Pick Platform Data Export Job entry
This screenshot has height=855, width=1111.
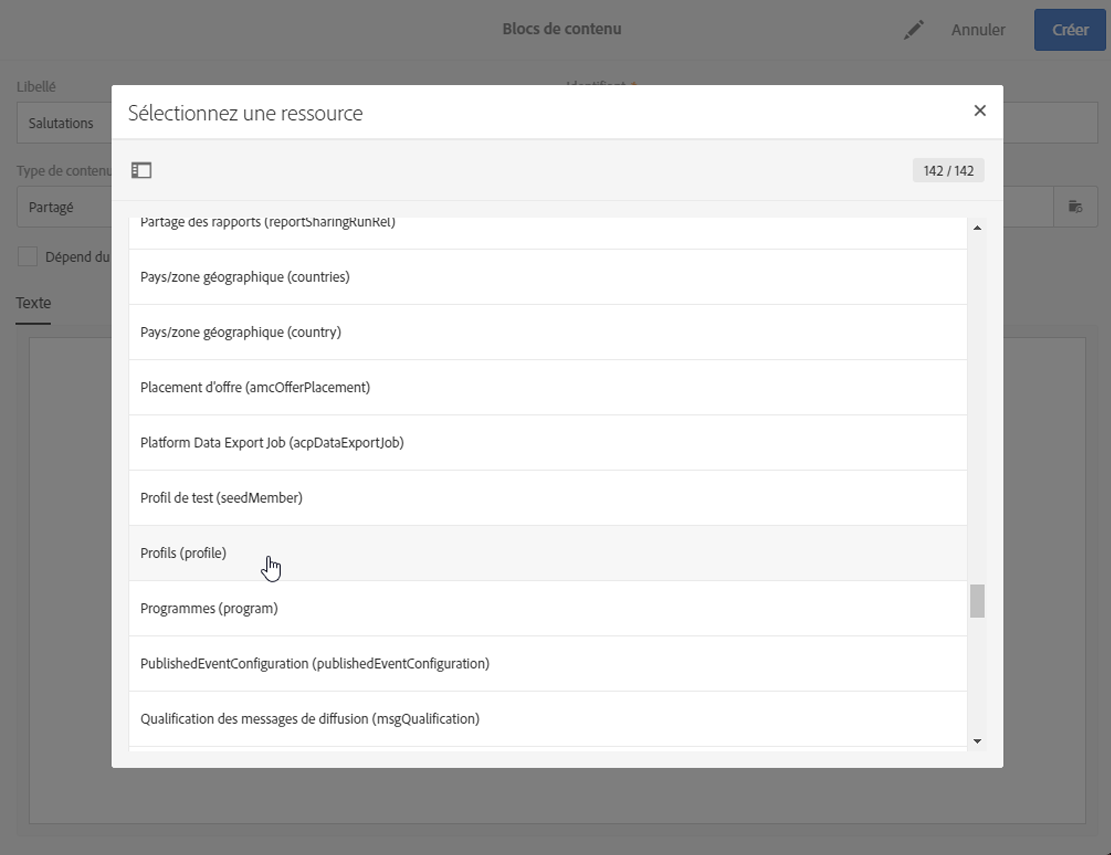(x=272, y=443)
